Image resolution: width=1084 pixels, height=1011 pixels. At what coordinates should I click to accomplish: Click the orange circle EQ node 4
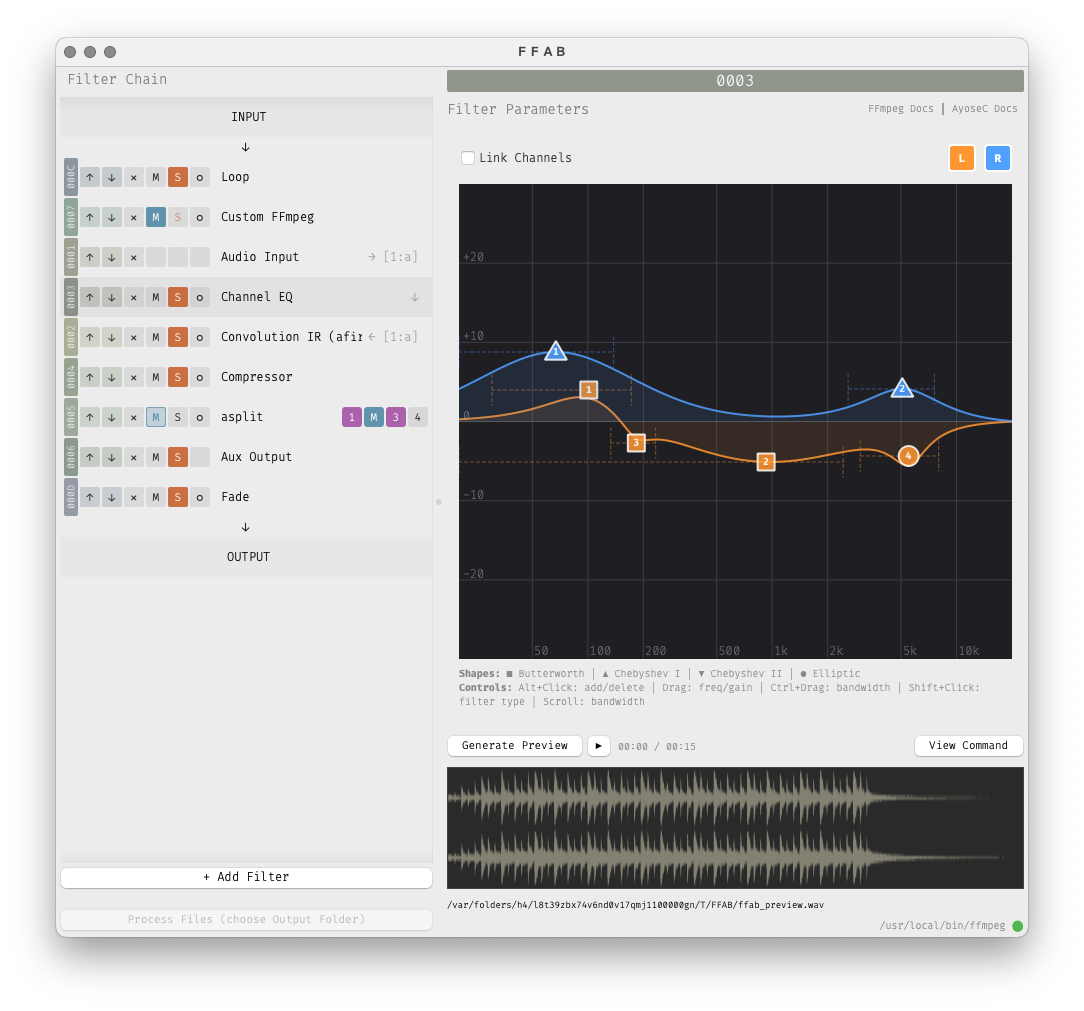click(908, 456)
